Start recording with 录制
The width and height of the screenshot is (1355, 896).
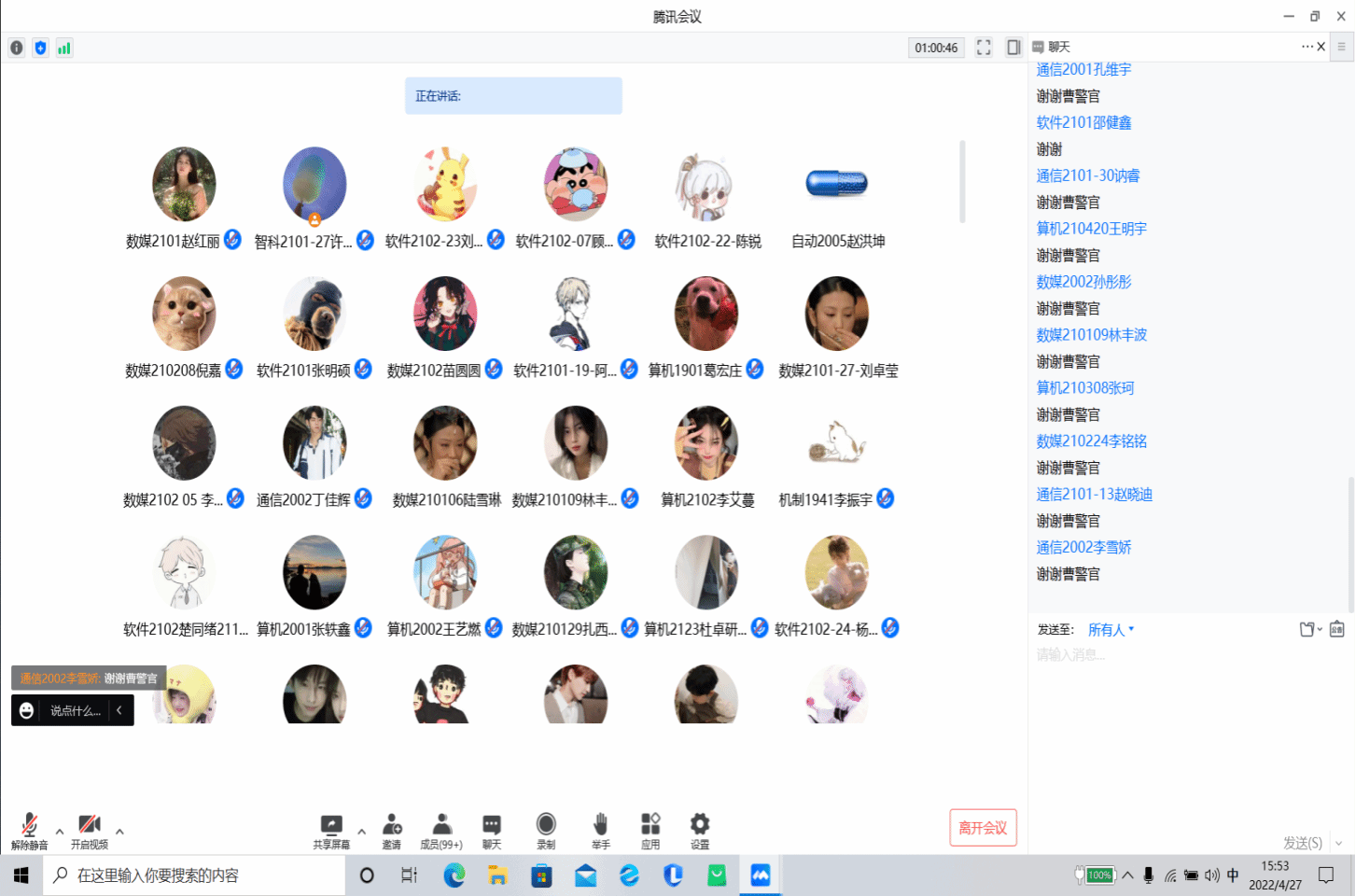[546, 831]
